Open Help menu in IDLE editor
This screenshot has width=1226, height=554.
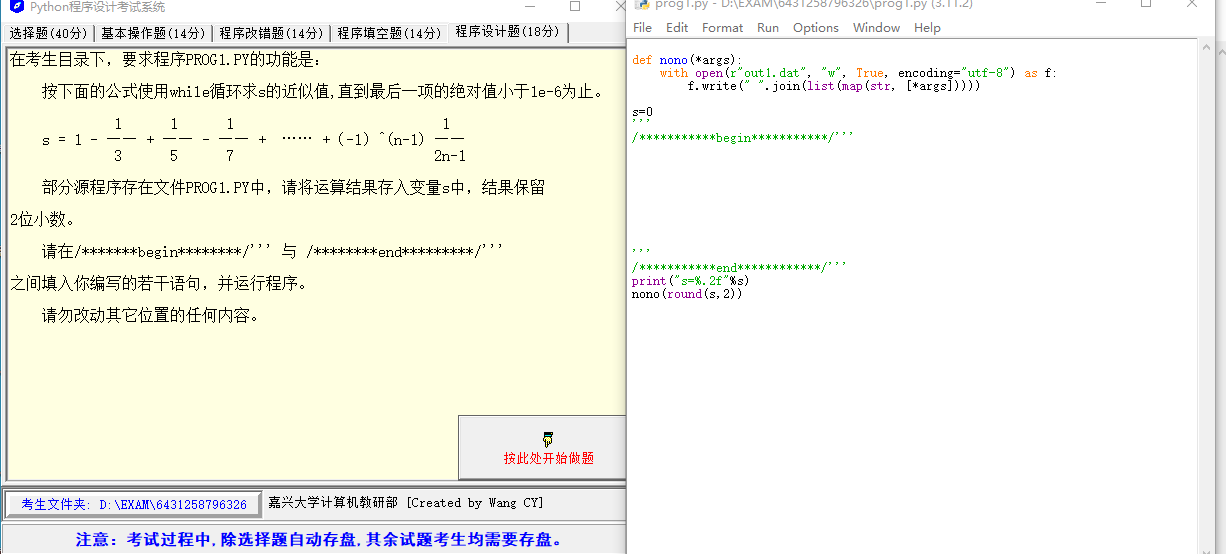tap(927, 27)
